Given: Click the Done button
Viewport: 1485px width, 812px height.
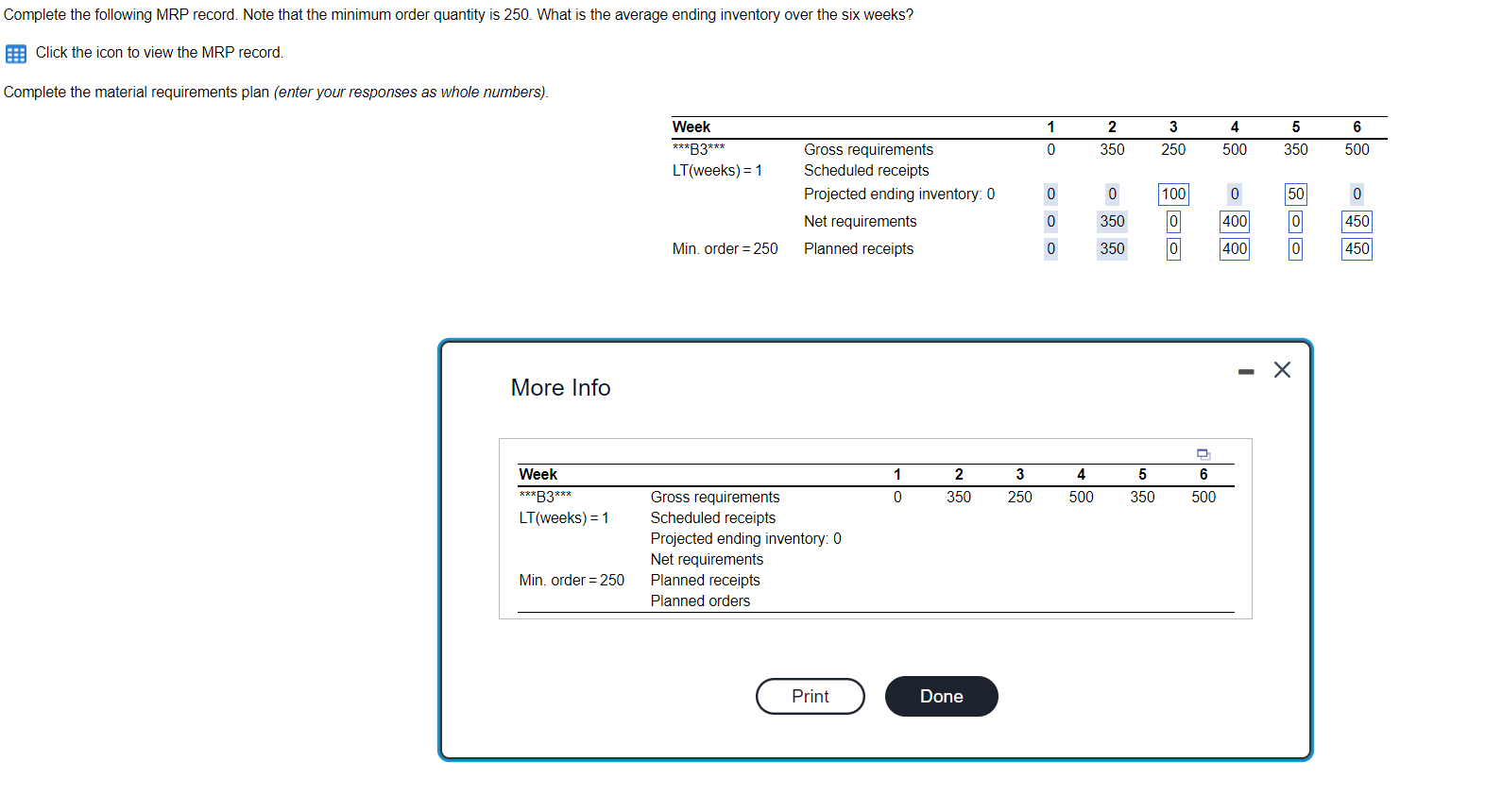Looking at the screenshot, I should tap(942, 697).
